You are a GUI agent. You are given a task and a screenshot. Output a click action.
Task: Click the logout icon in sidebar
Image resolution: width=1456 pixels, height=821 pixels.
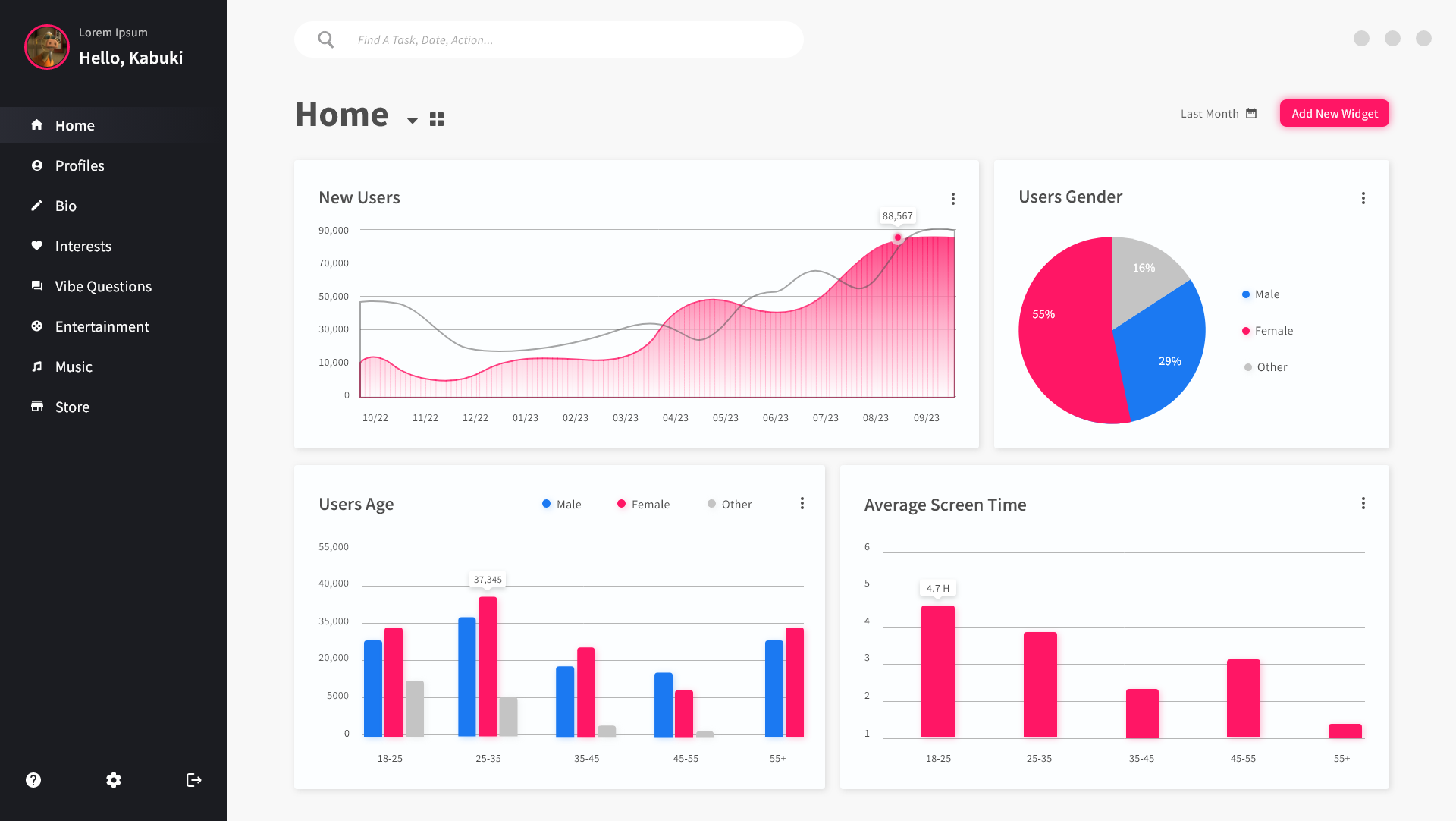tap(194, 780)
